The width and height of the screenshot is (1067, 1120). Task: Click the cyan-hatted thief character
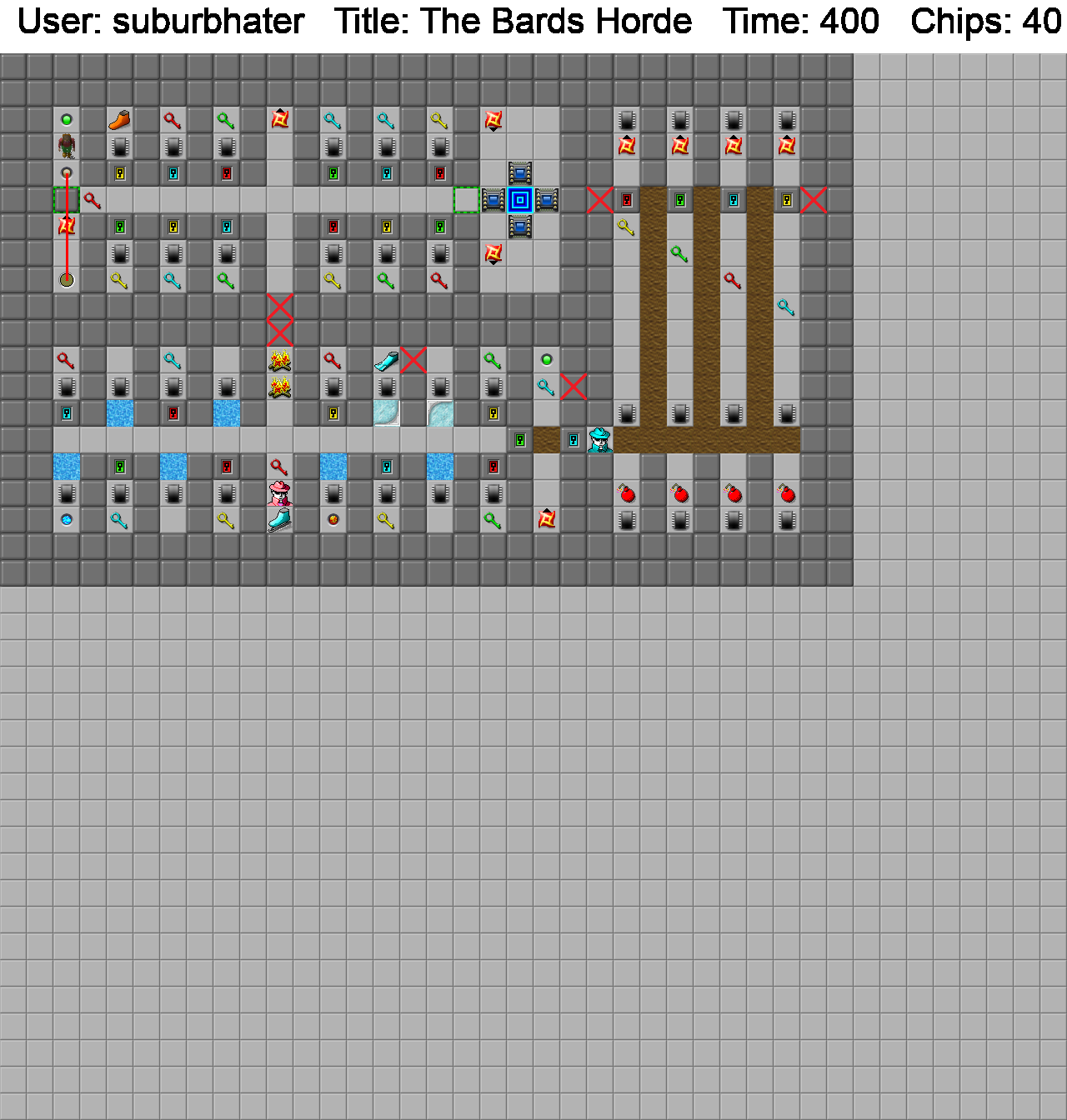pos(600,440)
